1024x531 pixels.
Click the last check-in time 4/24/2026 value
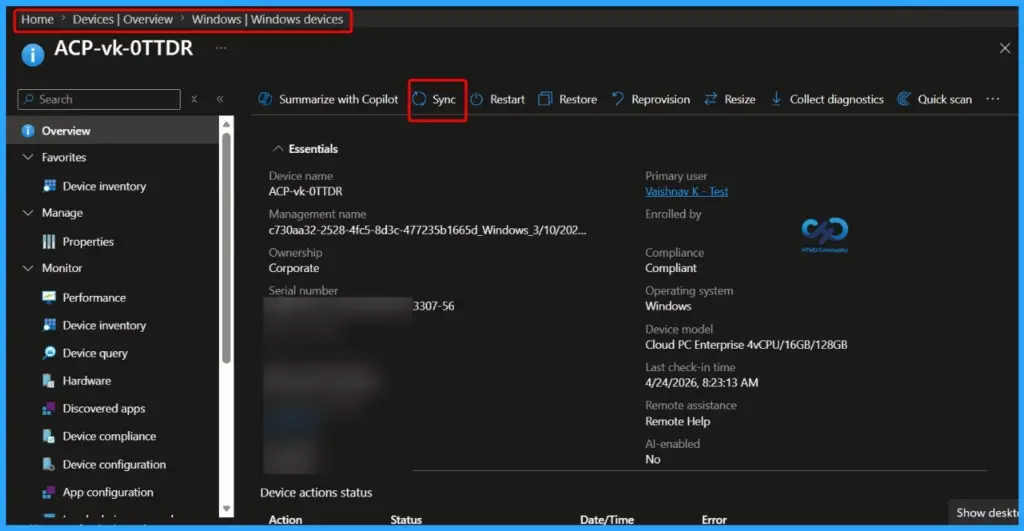click(x=701, y=383)
